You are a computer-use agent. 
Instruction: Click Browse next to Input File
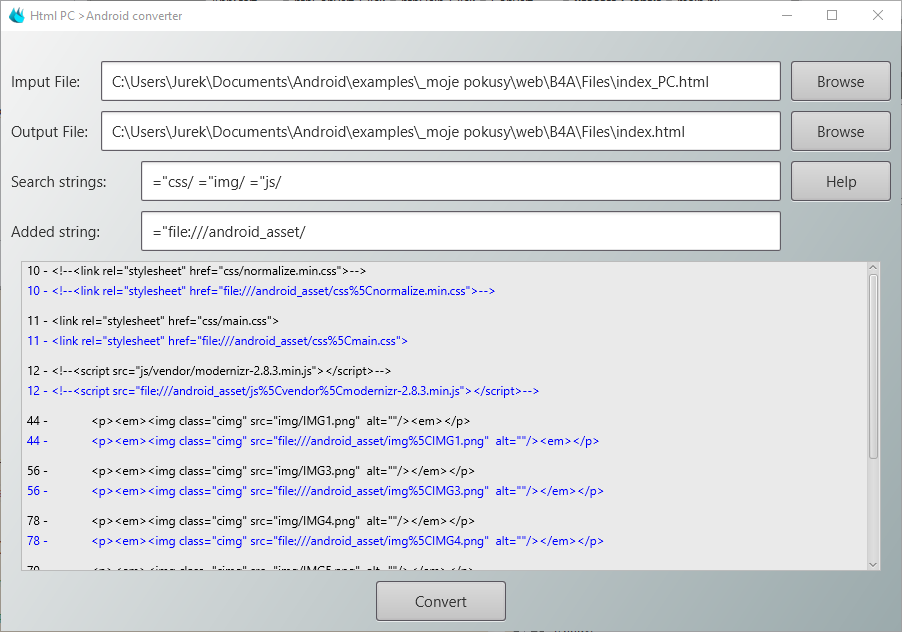pos(840,81)
